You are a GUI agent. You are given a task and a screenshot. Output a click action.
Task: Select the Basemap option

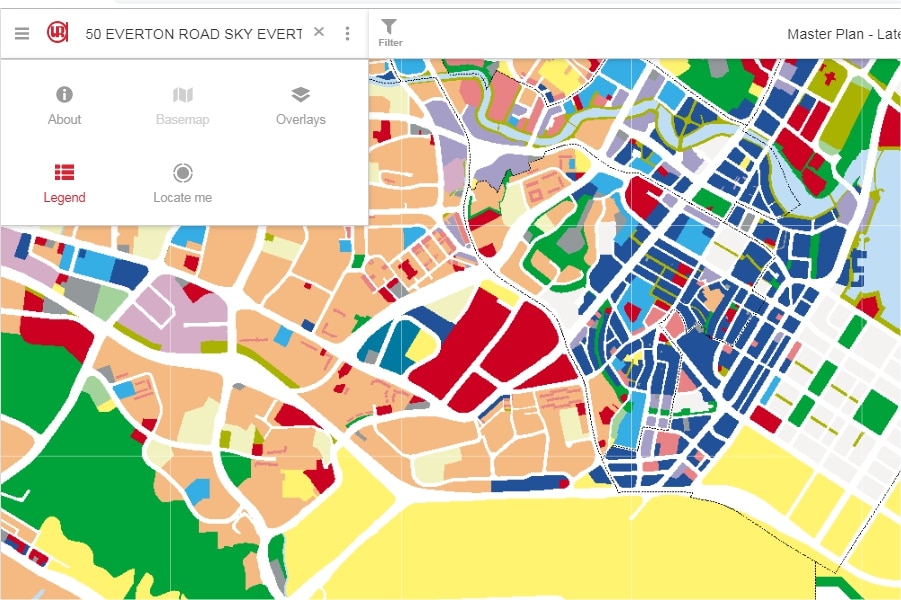click(x=183, y=106)
